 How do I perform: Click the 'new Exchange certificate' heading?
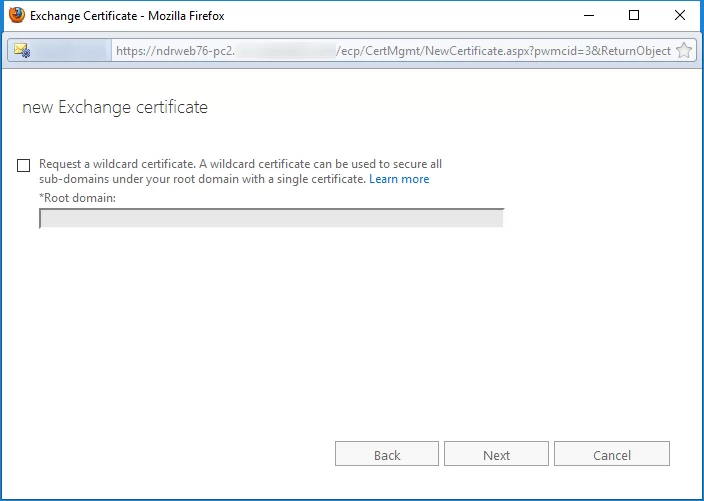point(115,107)
